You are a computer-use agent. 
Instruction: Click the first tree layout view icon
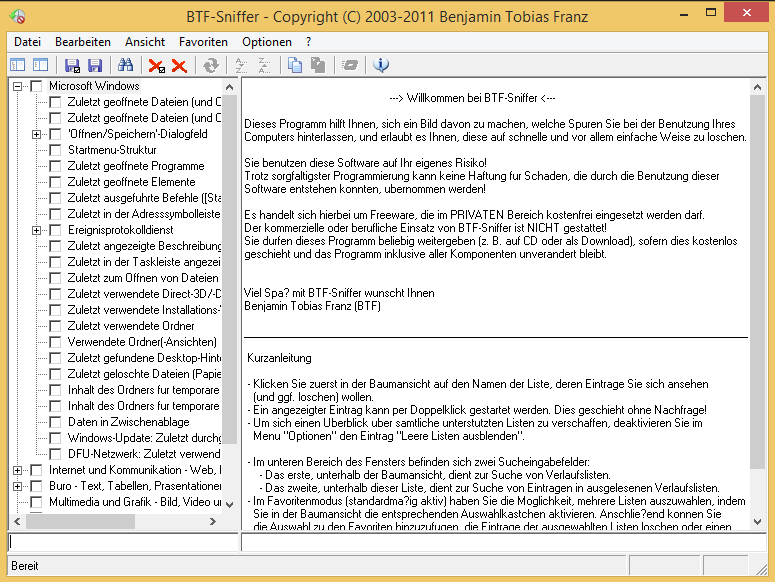click(x=18, y=65)
